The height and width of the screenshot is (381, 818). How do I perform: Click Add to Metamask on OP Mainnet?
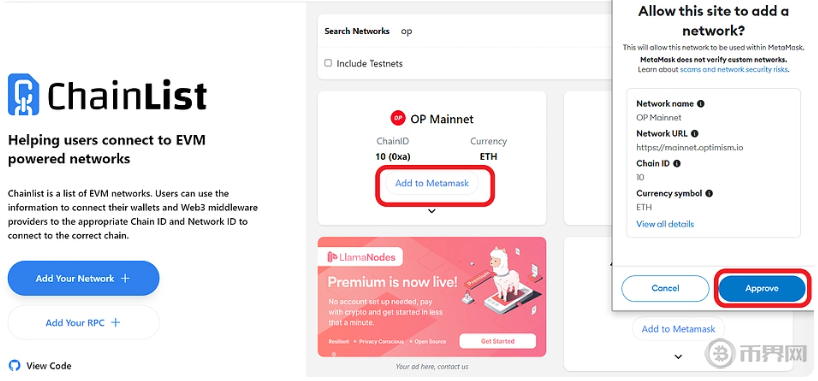(x=432, y=183)
